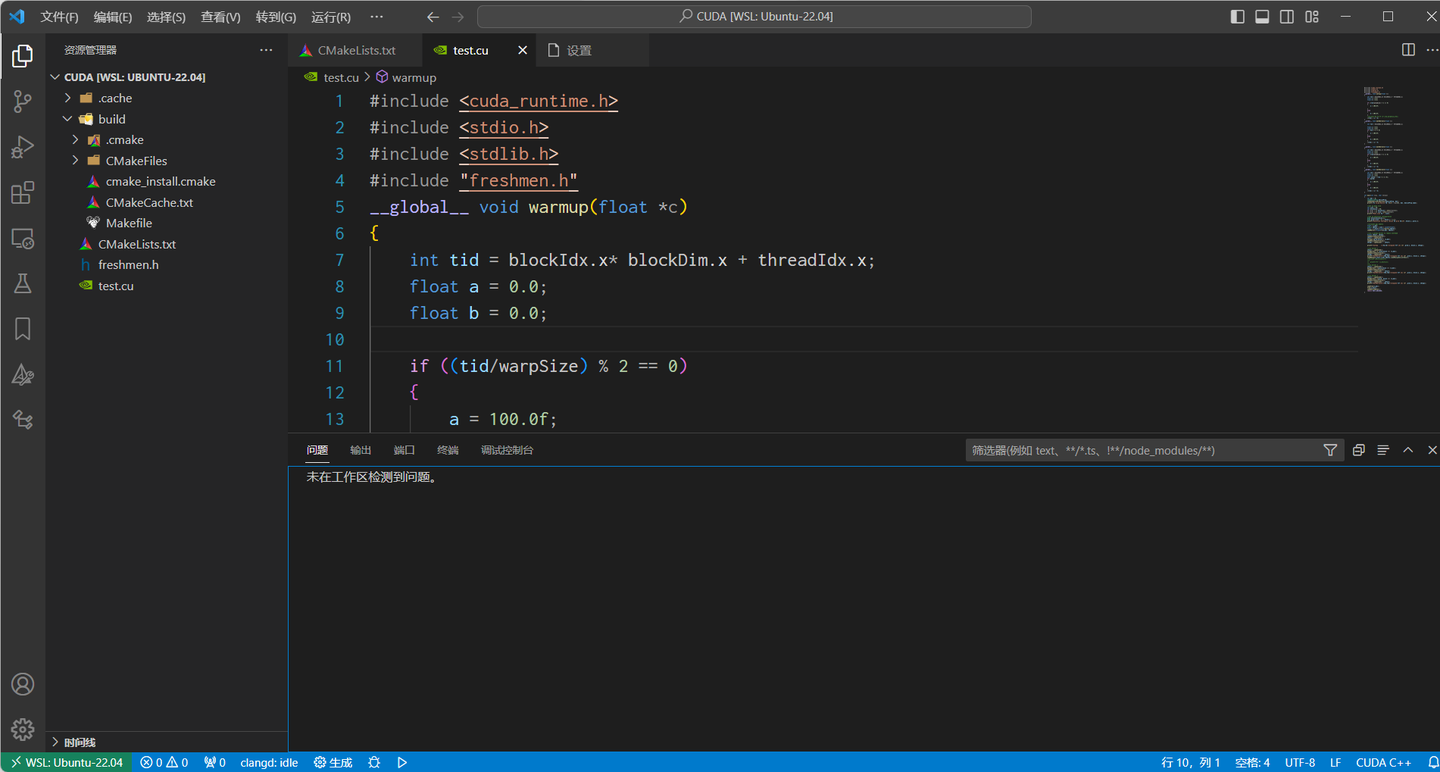
Task: Toggle problems view as table or tree
Action: pos(1383,450)
